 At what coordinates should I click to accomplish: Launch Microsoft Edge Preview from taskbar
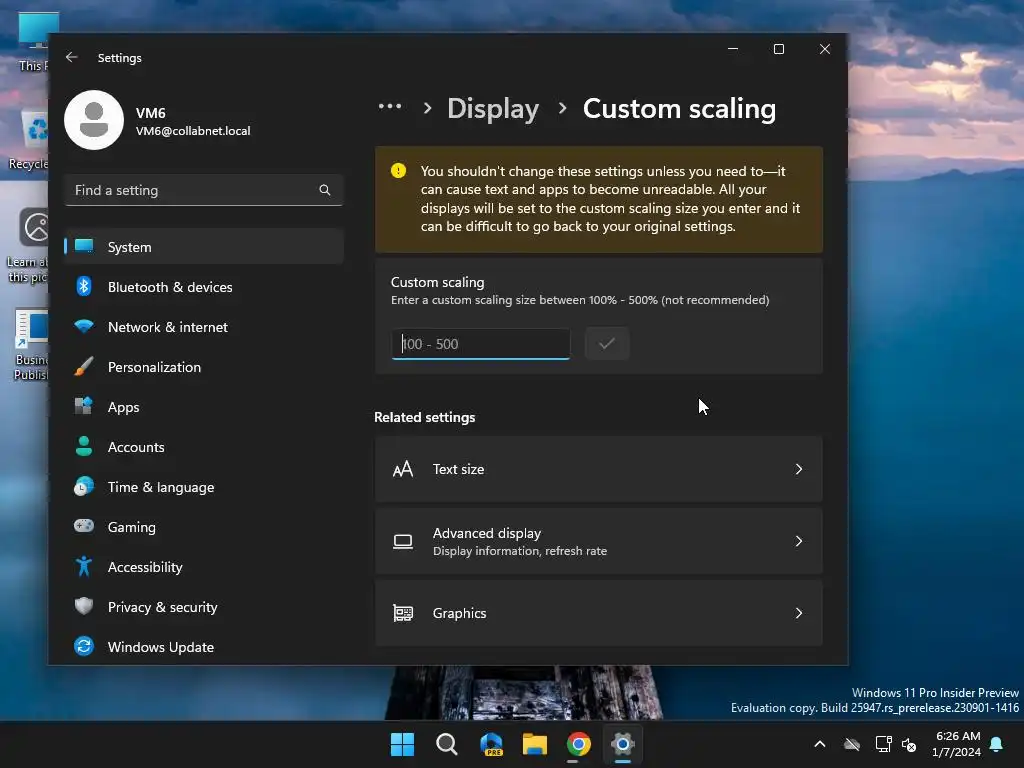pyautogui.click(x=491, y=744)
